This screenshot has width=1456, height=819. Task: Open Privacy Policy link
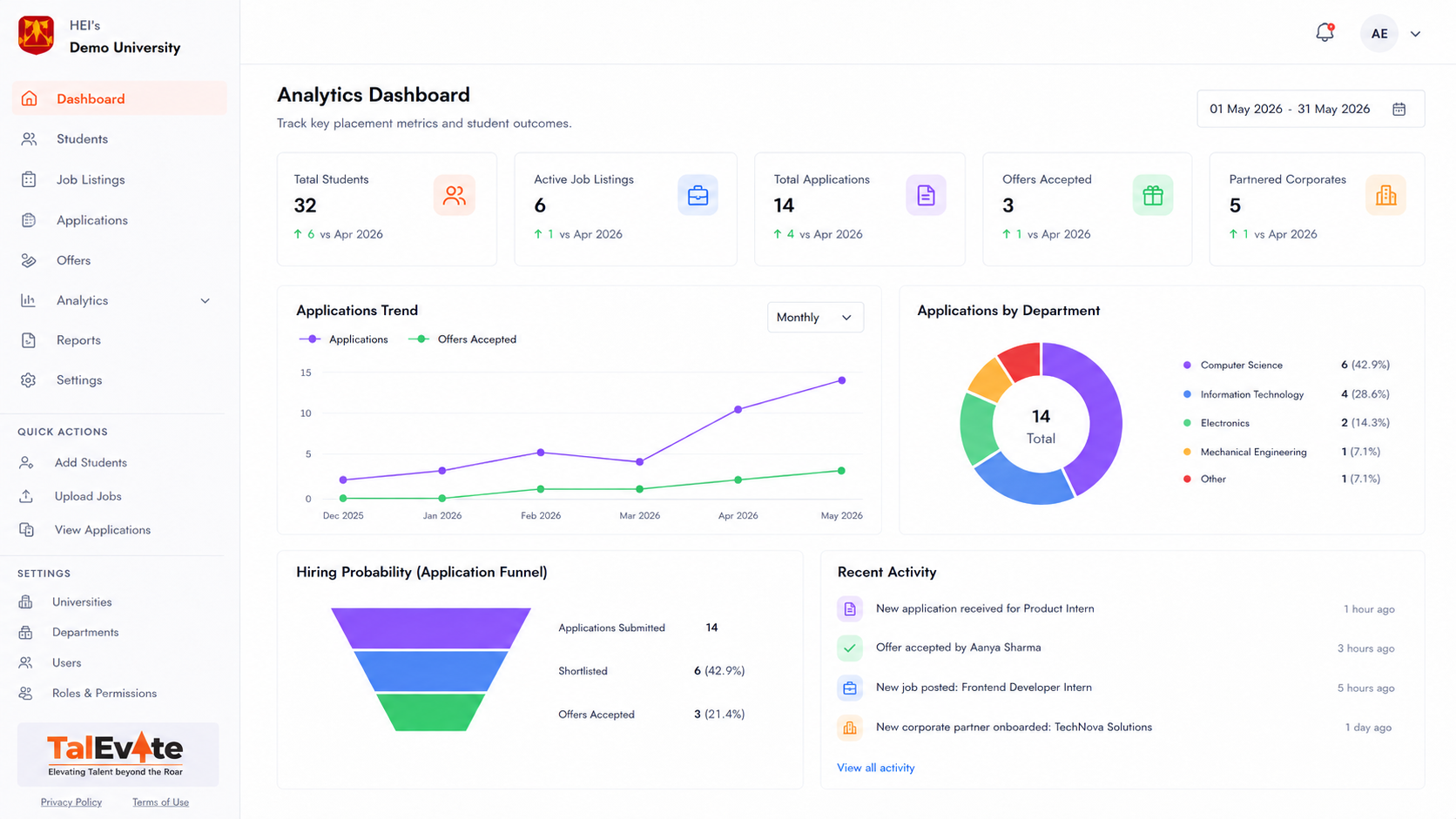(x=71, y=802)
